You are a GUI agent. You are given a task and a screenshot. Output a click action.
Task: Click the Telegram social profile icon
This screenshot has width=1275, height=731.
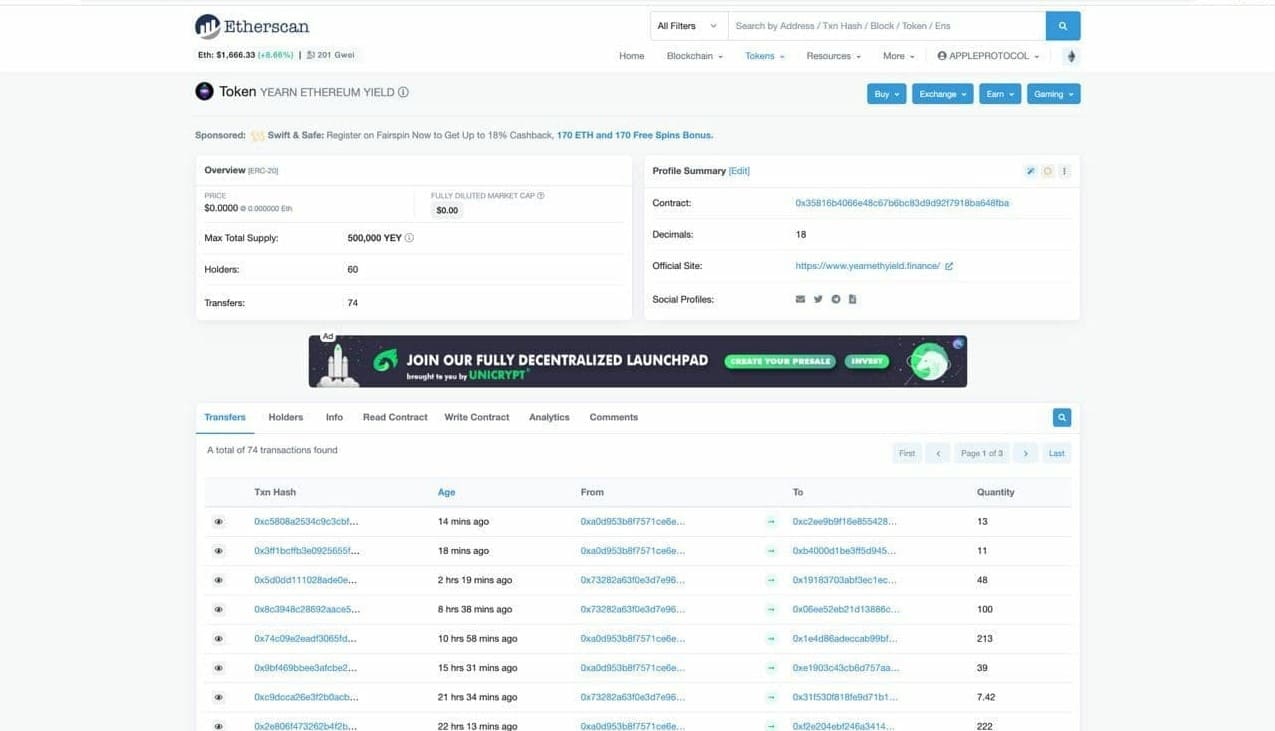[836, 299]
